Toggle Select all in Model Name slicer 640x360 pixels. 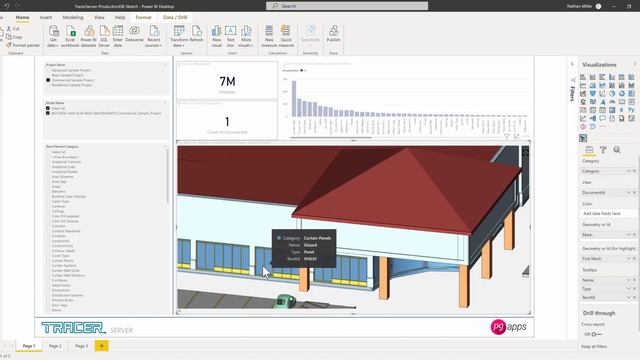pos(48,109)
